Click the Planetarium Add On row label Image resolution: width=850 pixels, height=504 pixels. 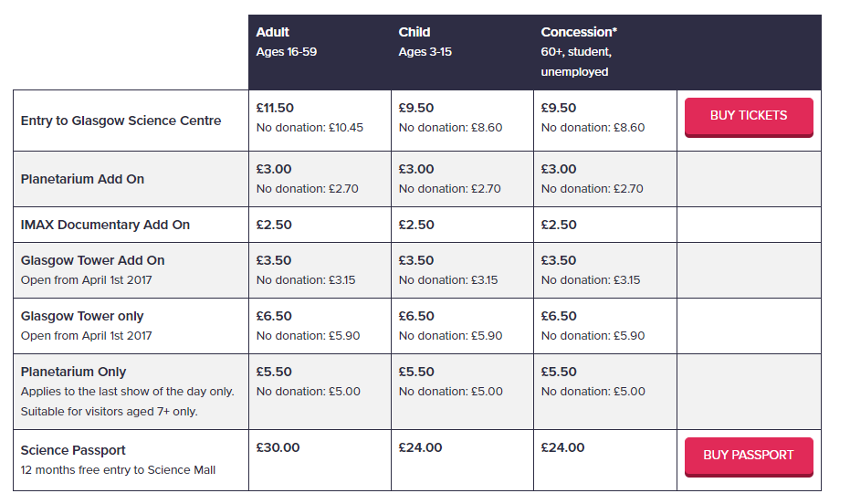click(83, 179)
